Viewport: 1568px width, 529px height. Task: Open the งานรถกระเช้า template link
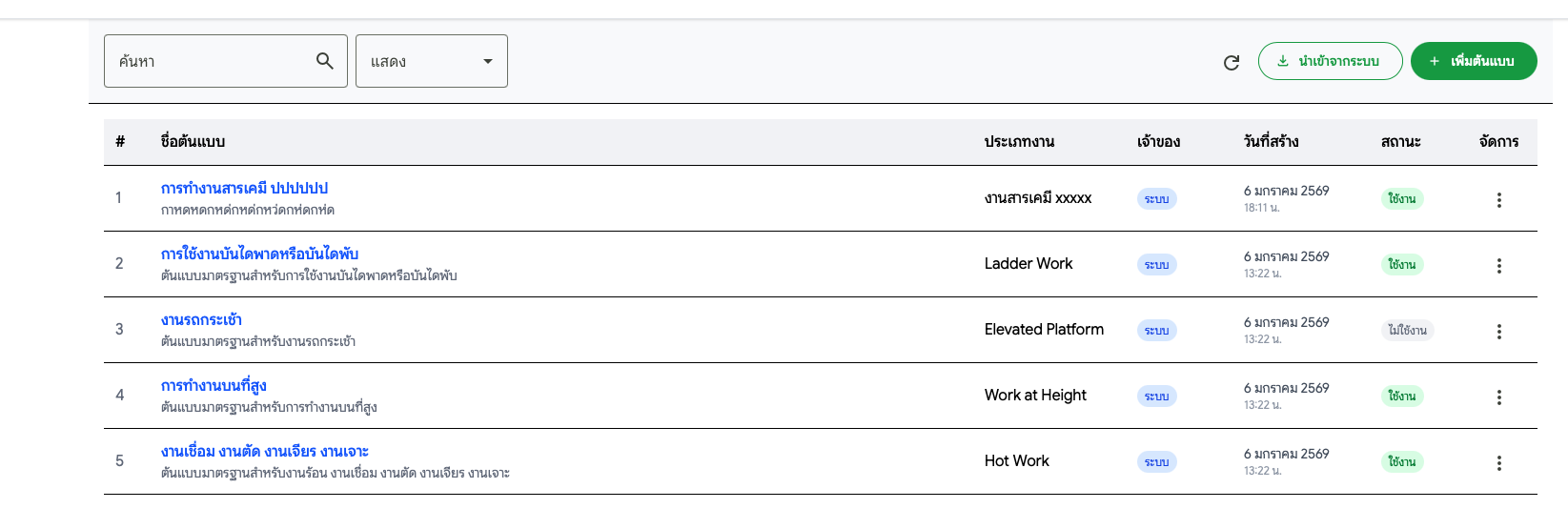[x=201, y=320]
